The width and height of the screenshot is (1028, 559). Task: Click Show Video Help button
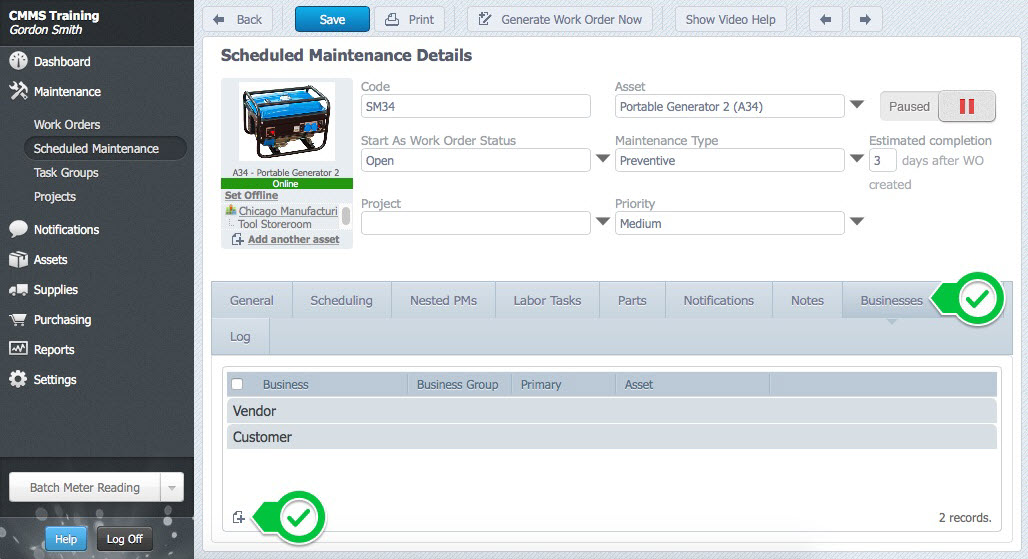pyautogui.click(x=730, y=20)
